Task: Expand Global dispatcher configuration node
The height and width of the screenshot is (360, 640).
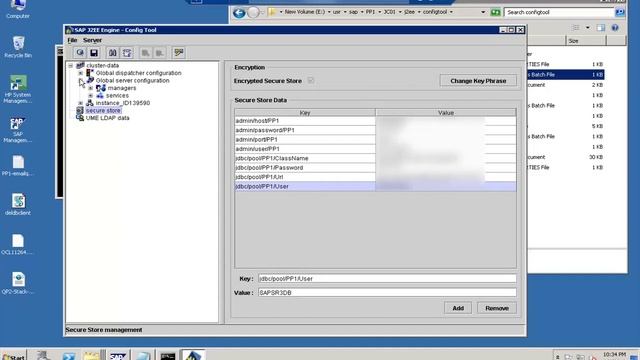Action: click(x=80, y=73)
